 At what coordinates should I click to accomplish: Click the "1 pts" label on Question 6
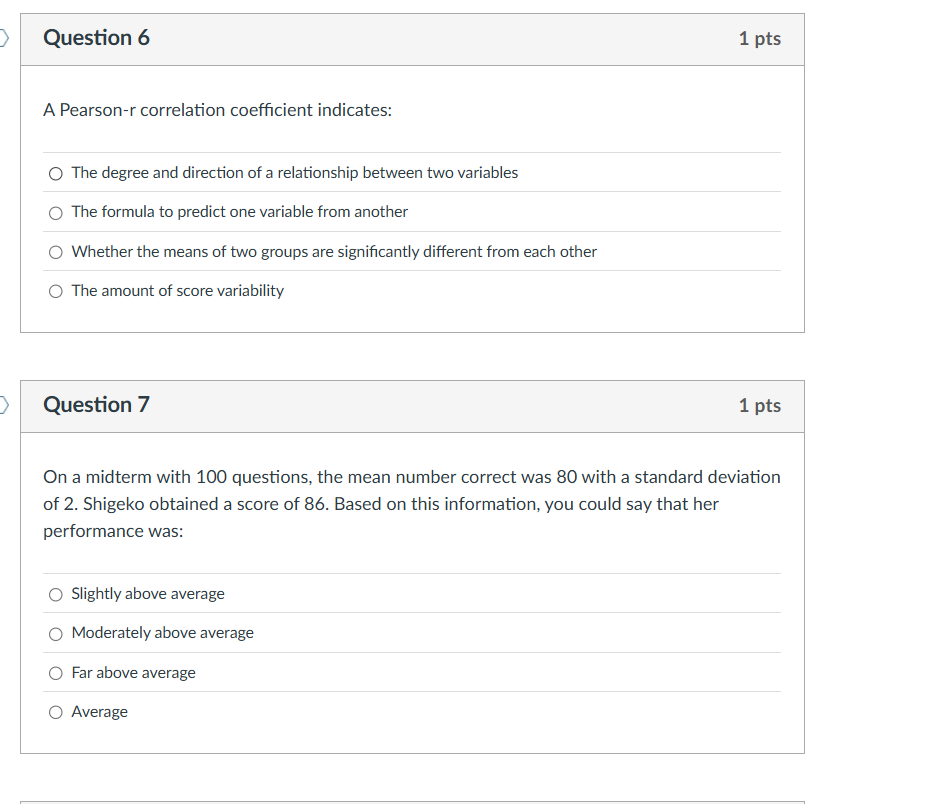click(x=759, y=38)
